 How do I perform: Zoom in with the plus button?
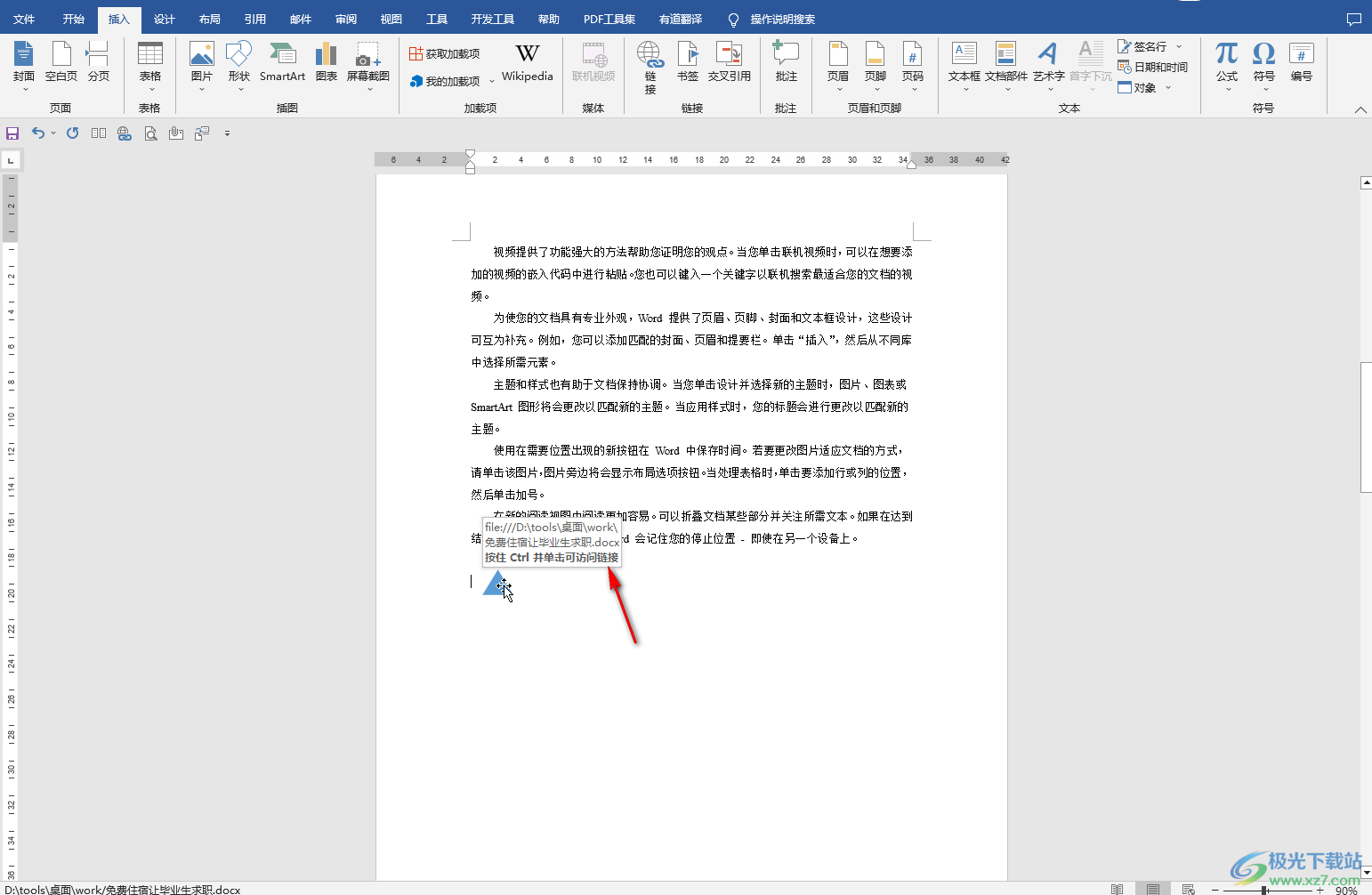(x=1320, y=890)
